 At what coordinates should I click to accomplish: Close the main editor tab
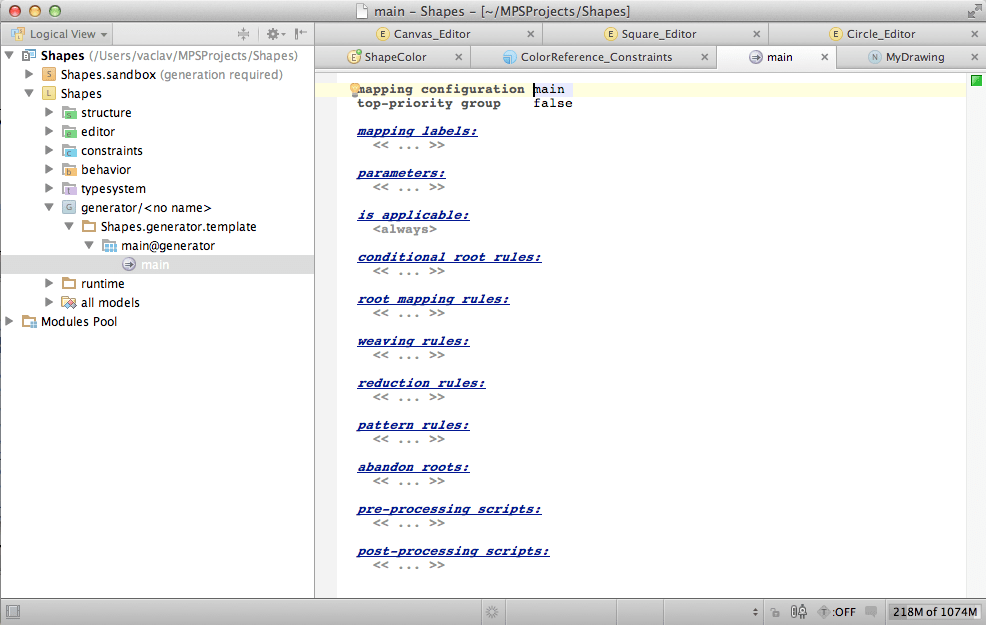coord(824,57)
